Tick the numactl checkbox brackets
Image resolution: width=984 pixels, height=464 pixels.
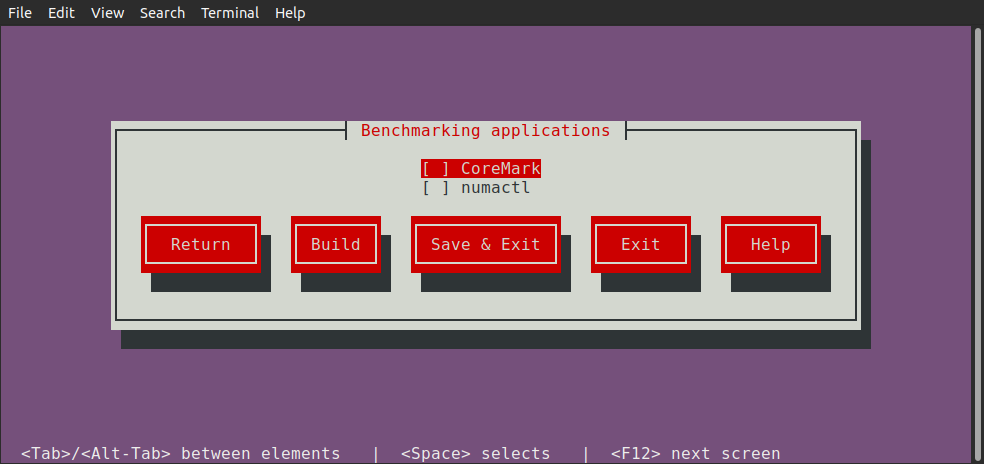click(435, 187)
